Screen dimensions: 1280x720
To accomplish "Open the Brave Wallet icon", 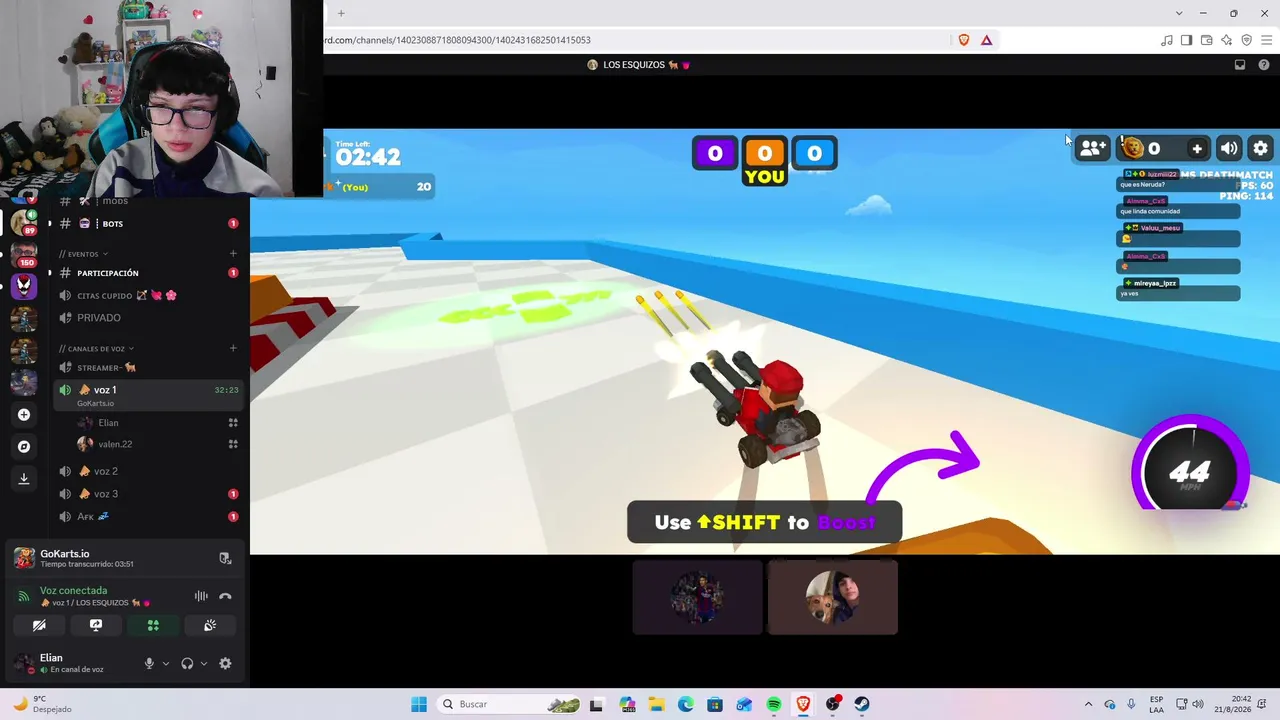I will click(x=1206, y=40).
